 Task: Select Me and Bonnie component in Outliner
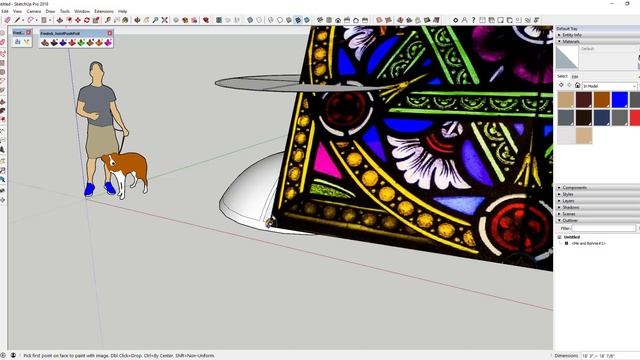pos(589,243)
